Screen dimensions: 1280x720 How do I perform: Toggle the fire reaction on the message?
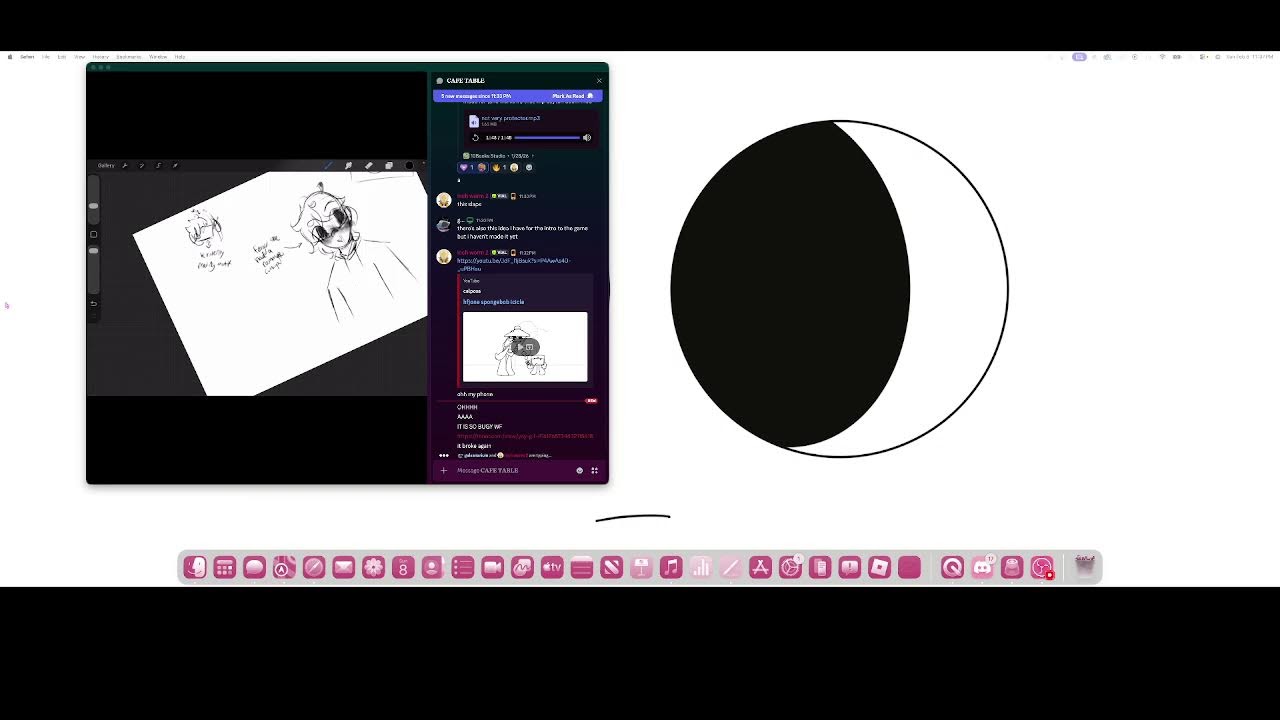click(x=505, y=167)
